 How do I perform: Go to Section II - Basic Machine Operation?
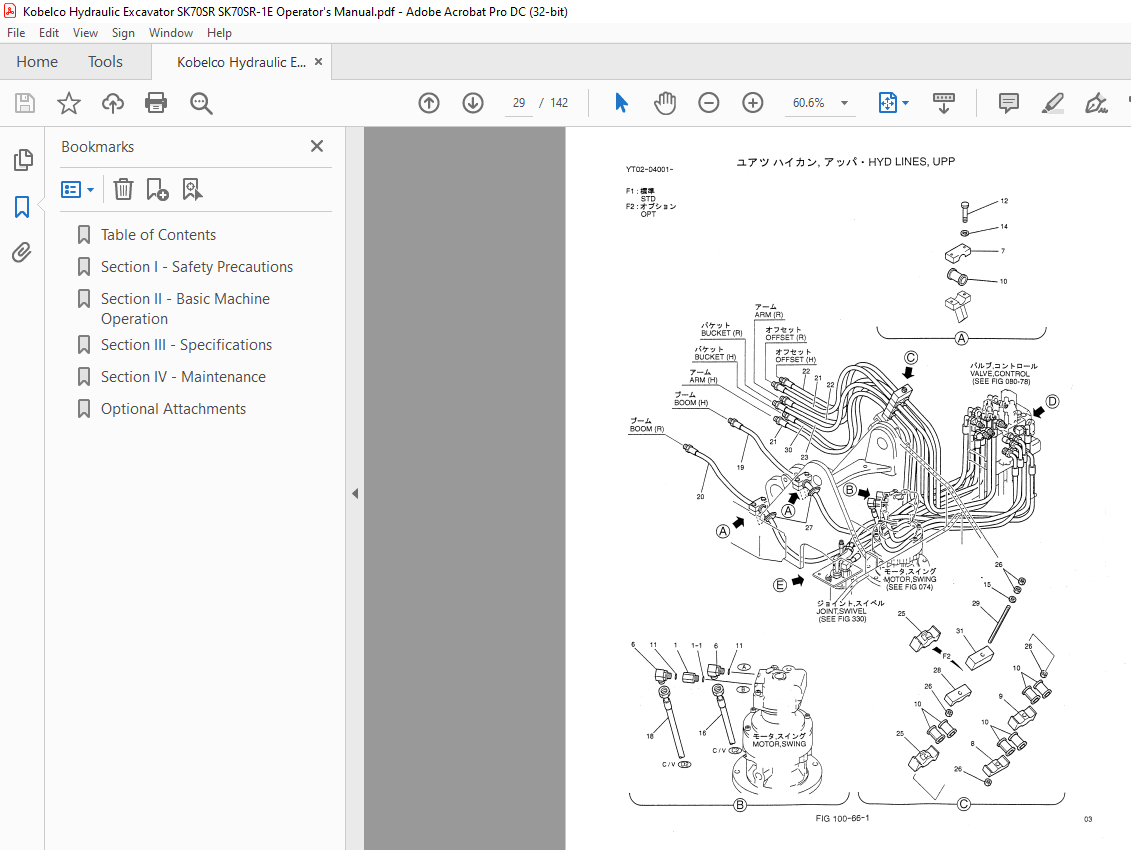[x=185, y=309]
